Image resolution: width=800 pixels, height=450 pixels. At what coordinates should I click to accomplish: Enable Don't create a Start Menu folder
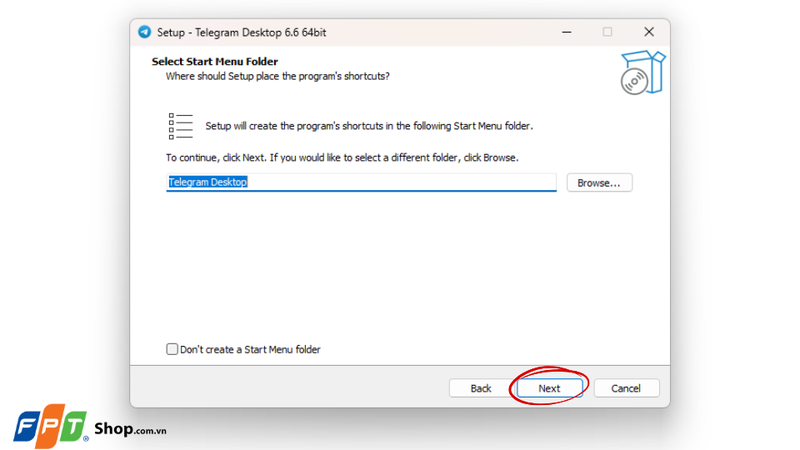[x=172, y=349]
